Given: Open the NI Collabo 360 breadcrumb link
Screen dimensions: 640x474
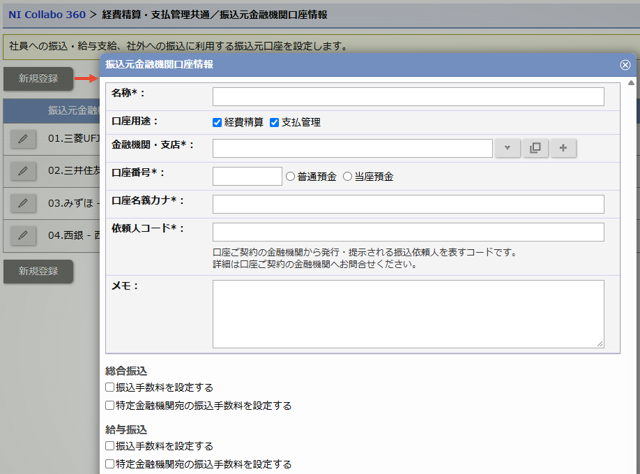Looking at the screenshot, I should pos(46,15).
